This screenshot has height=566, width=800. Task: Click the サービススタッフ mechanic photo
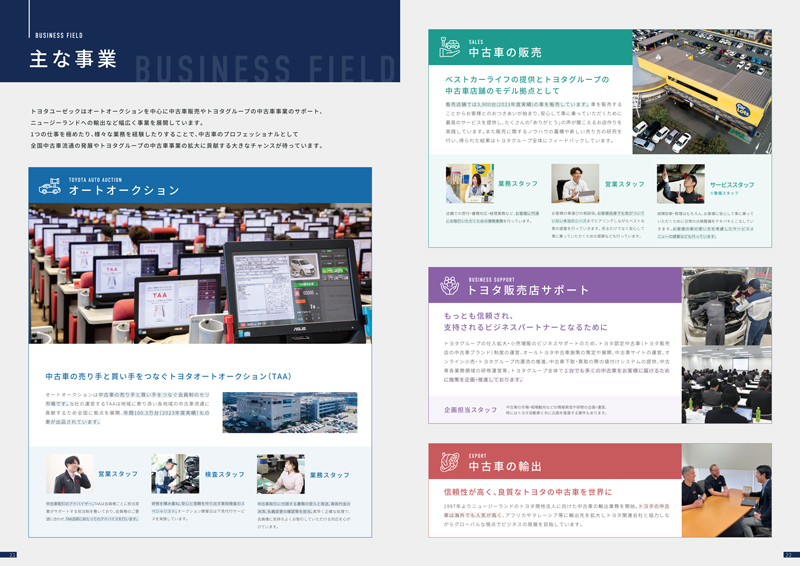[x=681, y=184]
